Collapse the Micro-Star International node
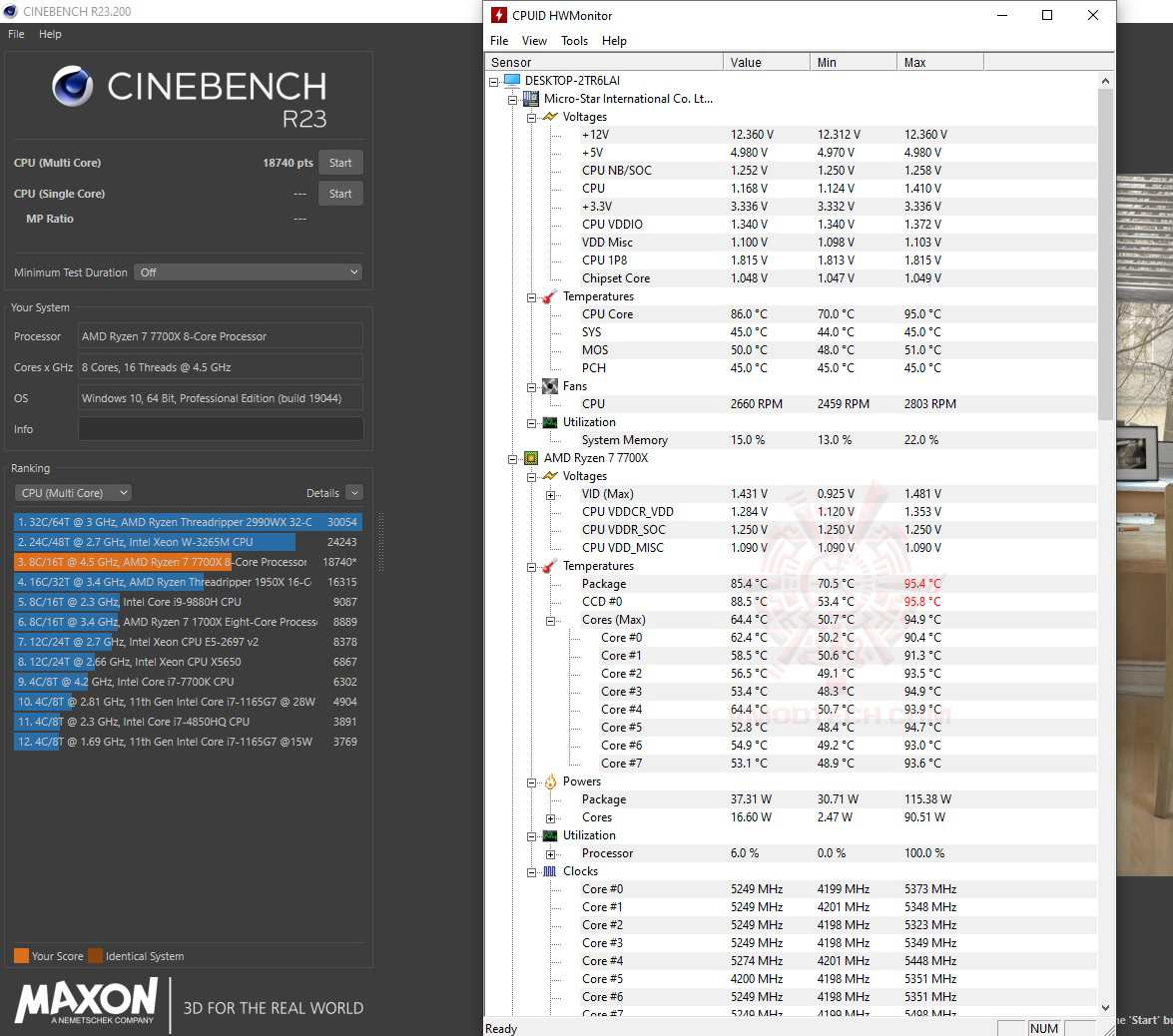This screenshot has height=1036, width=1173. pyautogui.click(x=512, y=100)
